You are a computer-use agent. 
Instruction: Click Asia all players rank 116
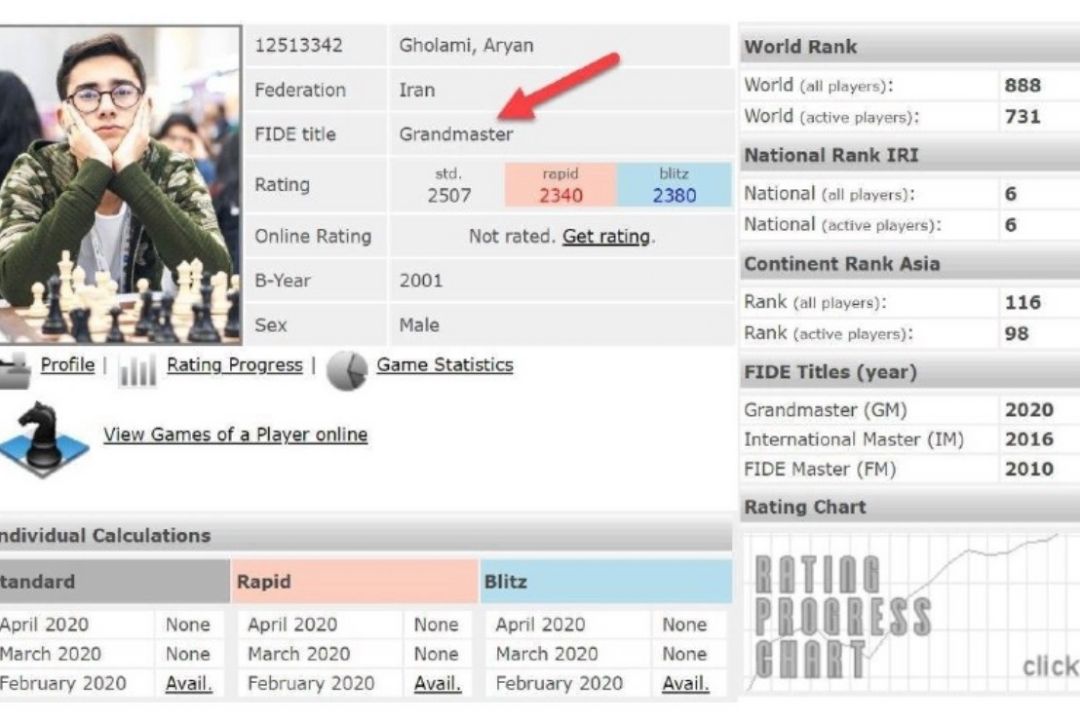pyautogui.click(x=1022, y=302)
